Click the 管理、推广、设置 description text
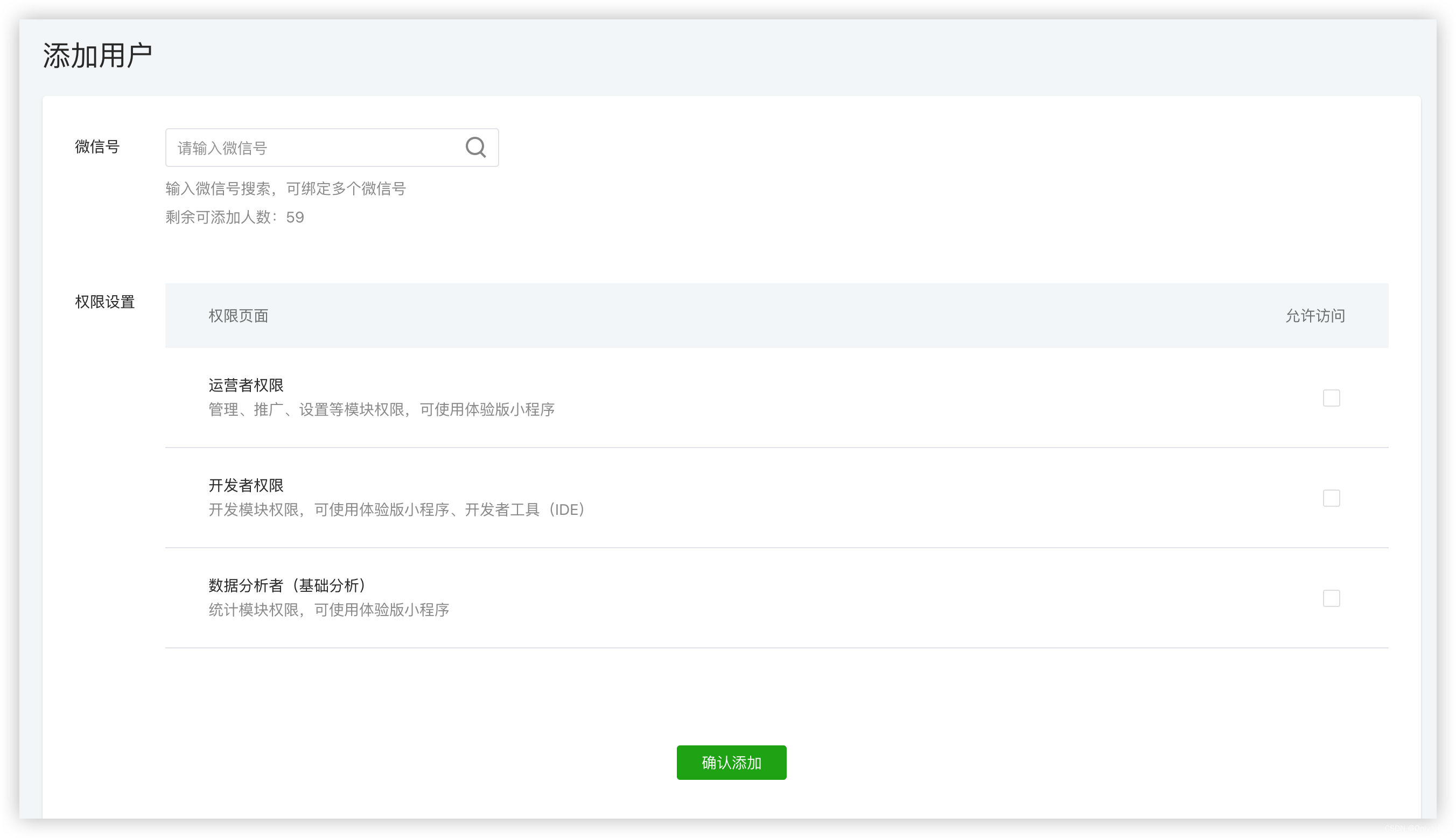The width and height of the screenshot is (1456, 838). (x=381, y=409)
